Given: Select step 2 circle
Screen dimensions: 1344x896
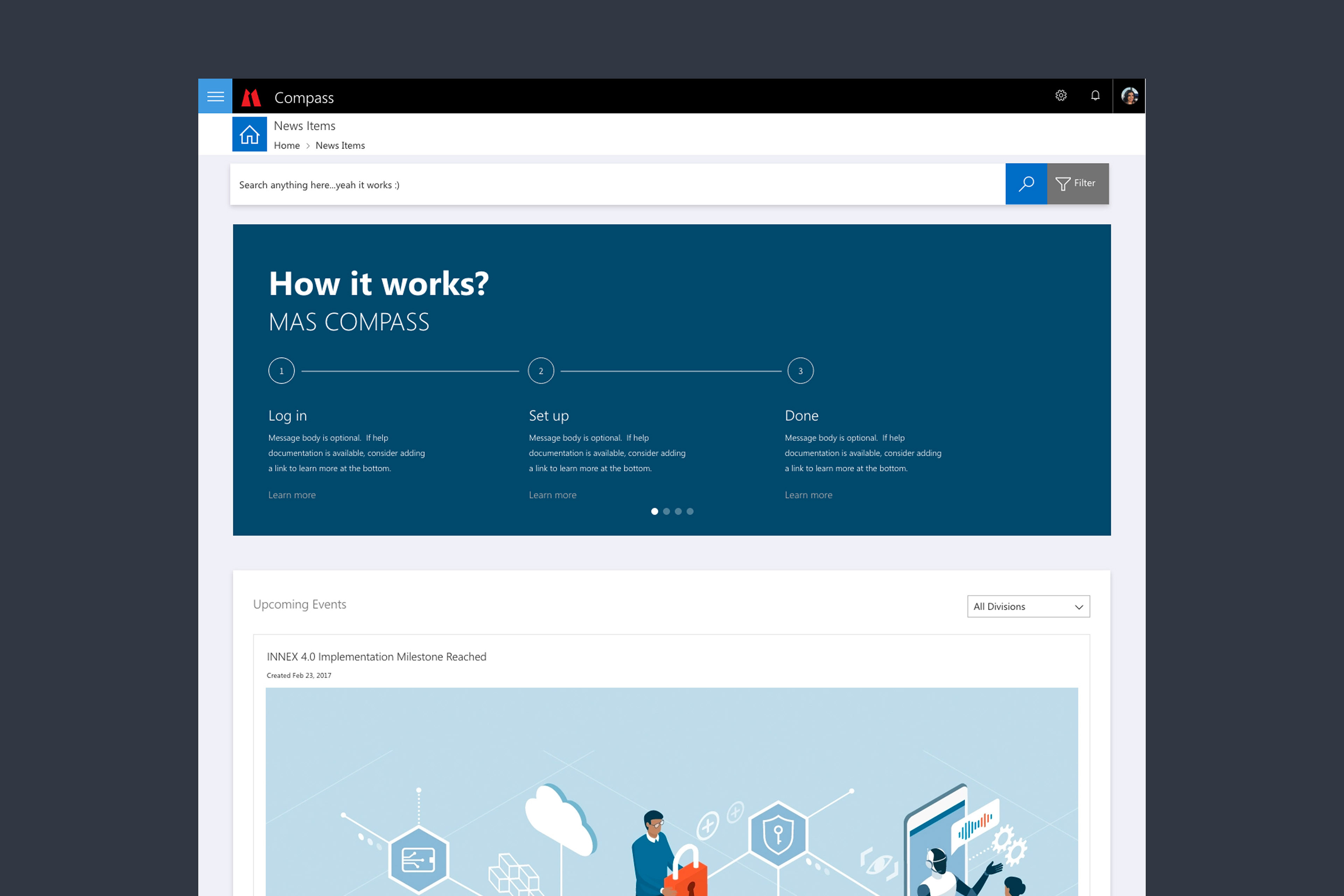Looking at the screenshot, I should (x=540, y=371).
